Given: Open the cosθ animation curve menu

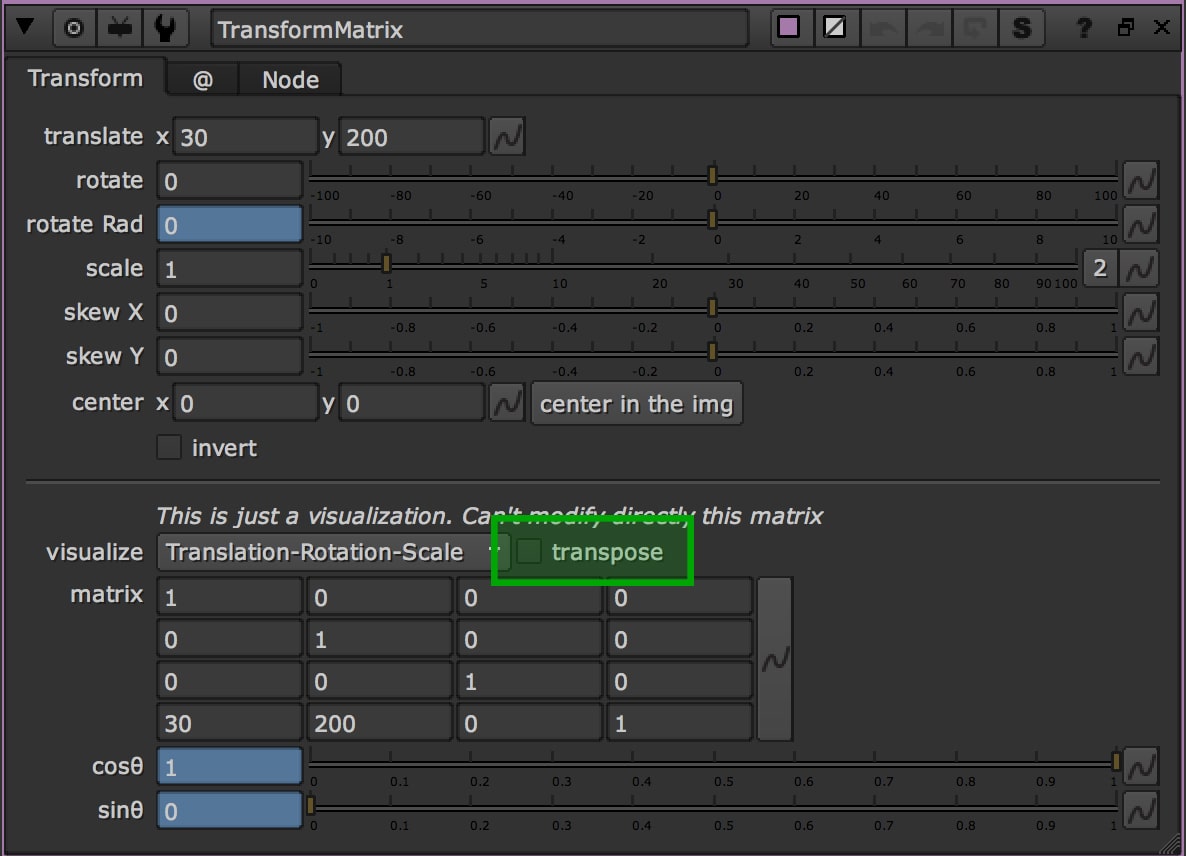Looking at the screenshot, I should point(1141,768).
